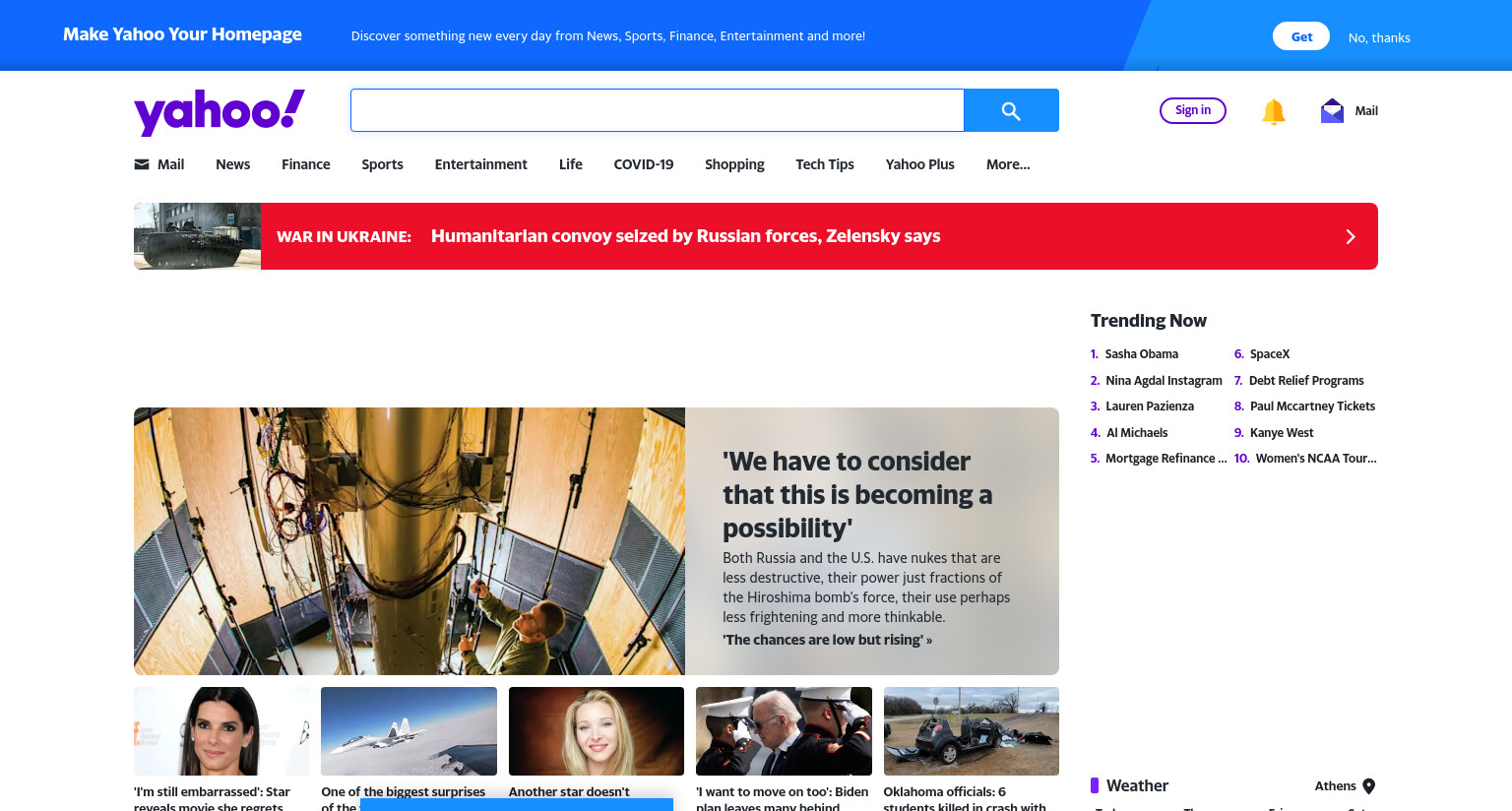Open notifications bell icon
This screenshot has height=811, width=1512.
tap(1273, 111)
